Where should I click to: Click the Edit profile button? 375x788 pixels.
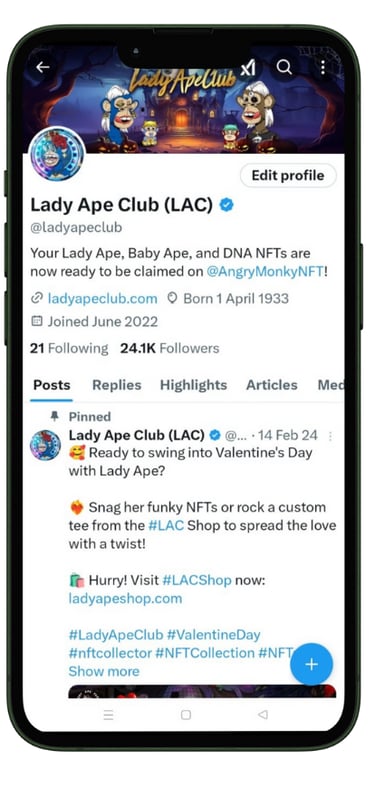pyautogui.click(x=288, y=175)
